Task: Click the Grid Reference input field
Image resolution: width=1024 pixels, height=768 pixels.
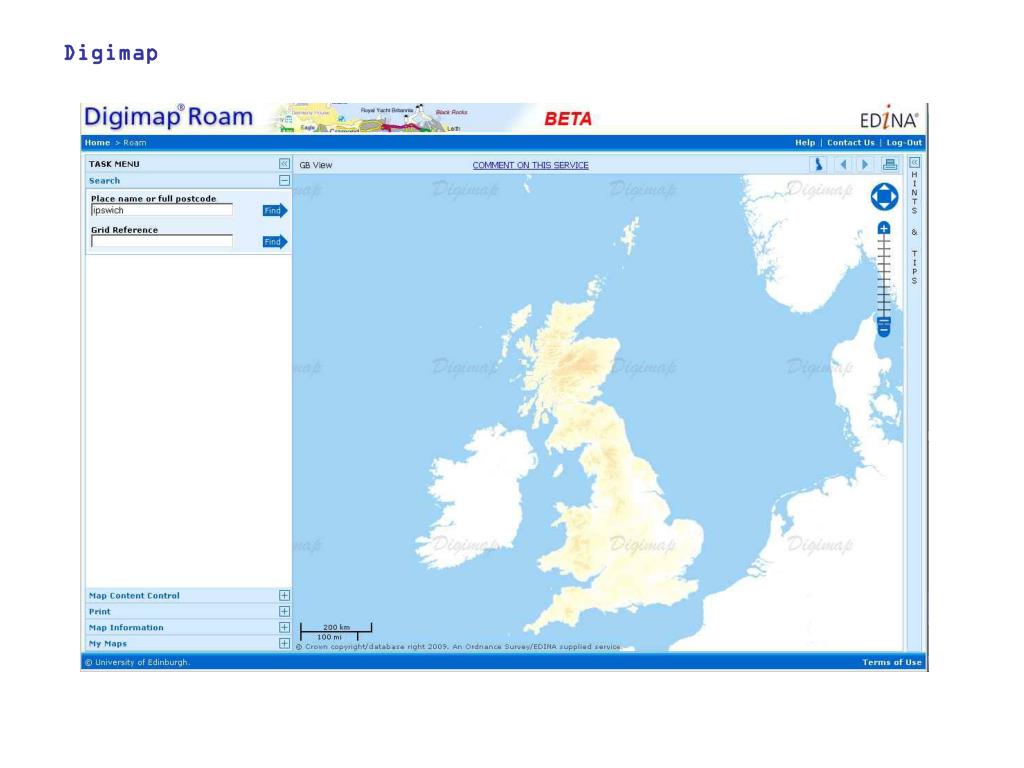Action: point(161,242)
